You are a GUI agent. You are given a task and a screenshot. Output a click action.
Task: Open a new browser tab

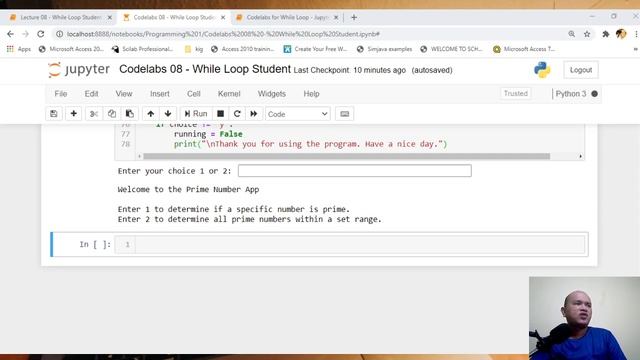[354, 18]
